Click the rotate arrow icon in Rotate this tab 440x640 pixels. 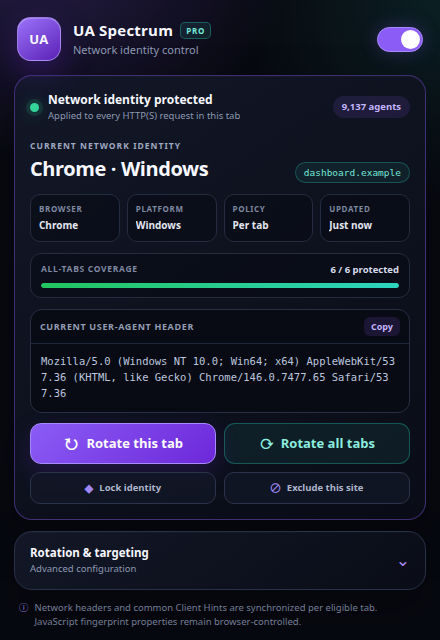[x=71, y=444]
